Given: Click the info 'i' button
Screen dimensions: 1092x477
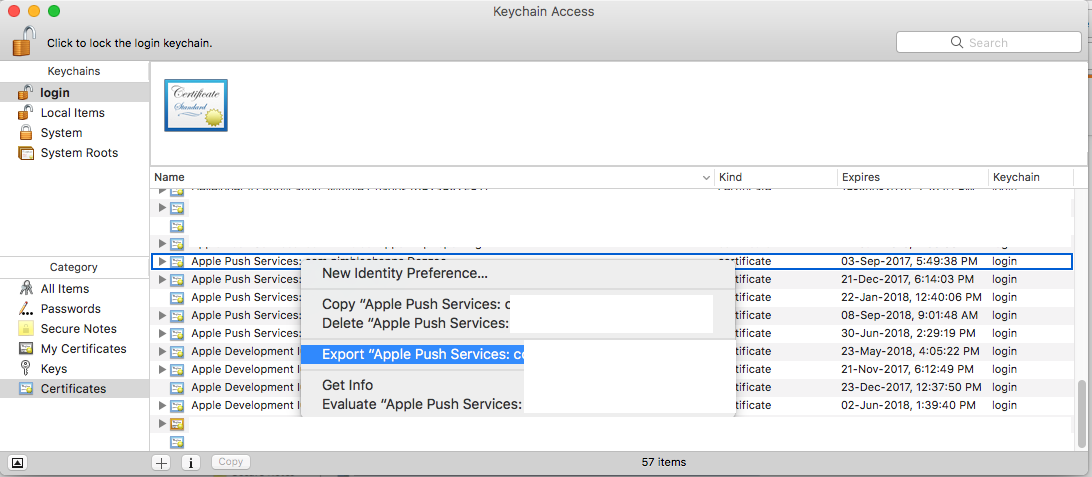Looking at the screenshot, I should click(192, 462).
